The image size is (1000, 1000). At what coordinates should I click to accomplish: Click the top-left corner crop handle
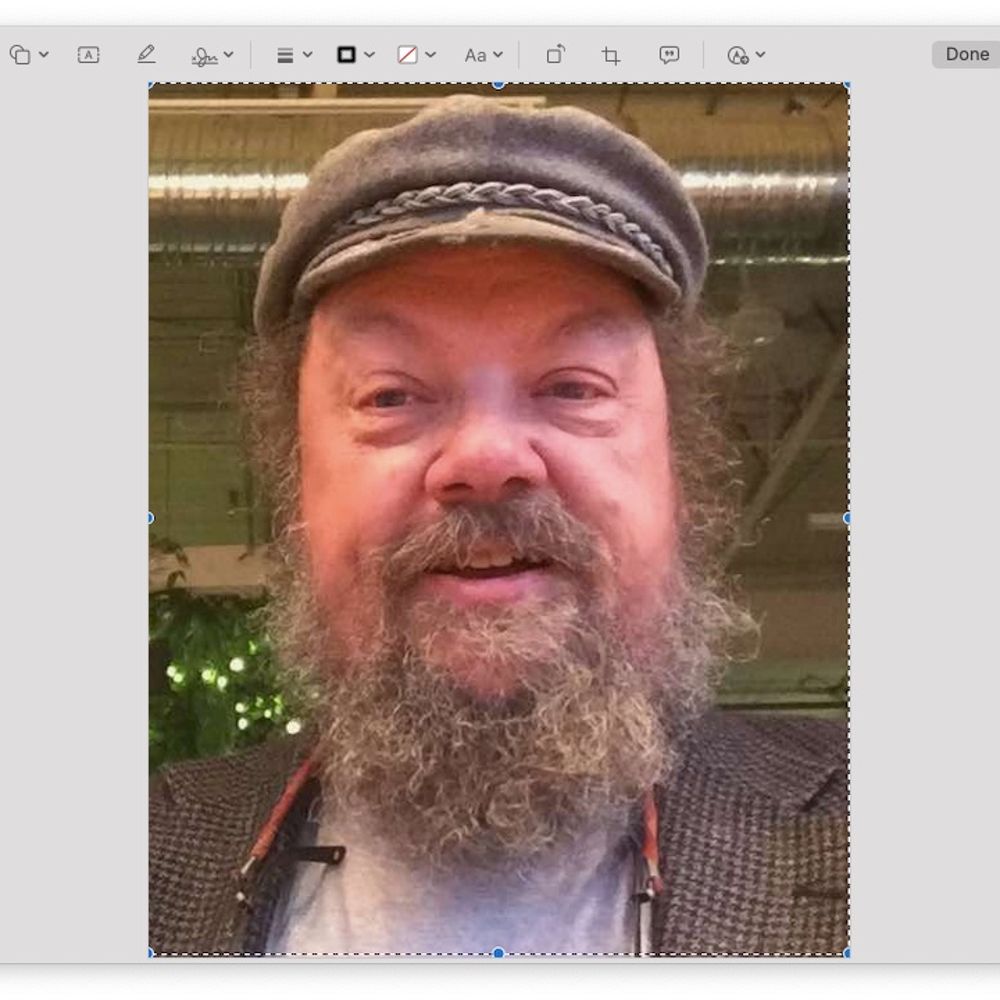click(x=151, y=84)
